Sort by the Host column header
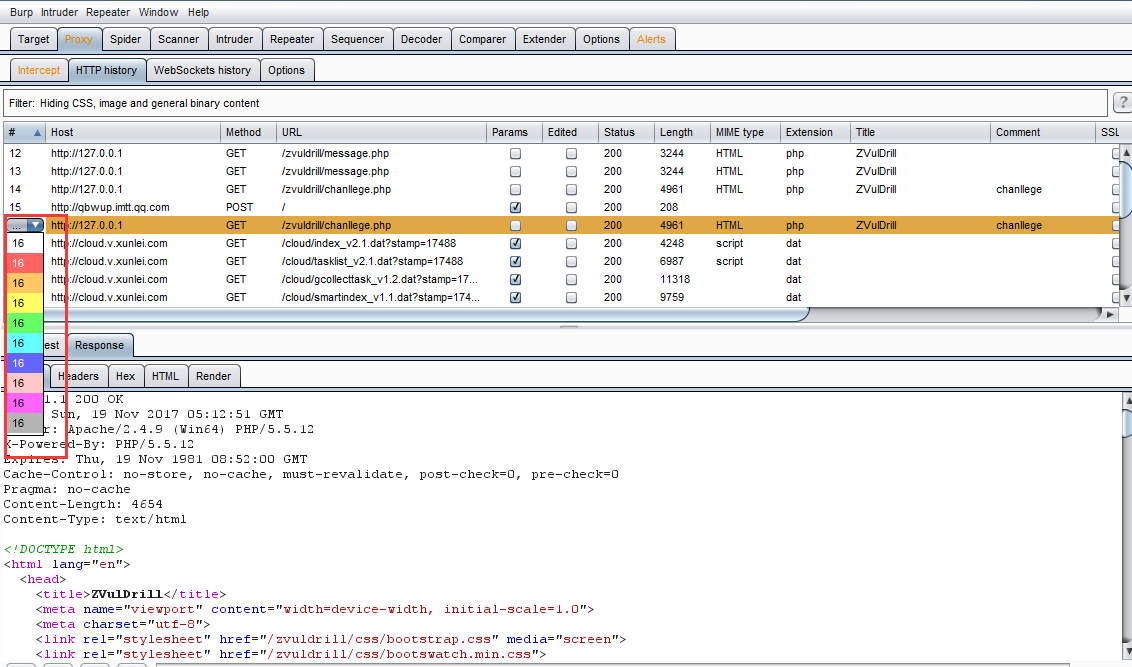1132x667 pixels. [133, 132]
